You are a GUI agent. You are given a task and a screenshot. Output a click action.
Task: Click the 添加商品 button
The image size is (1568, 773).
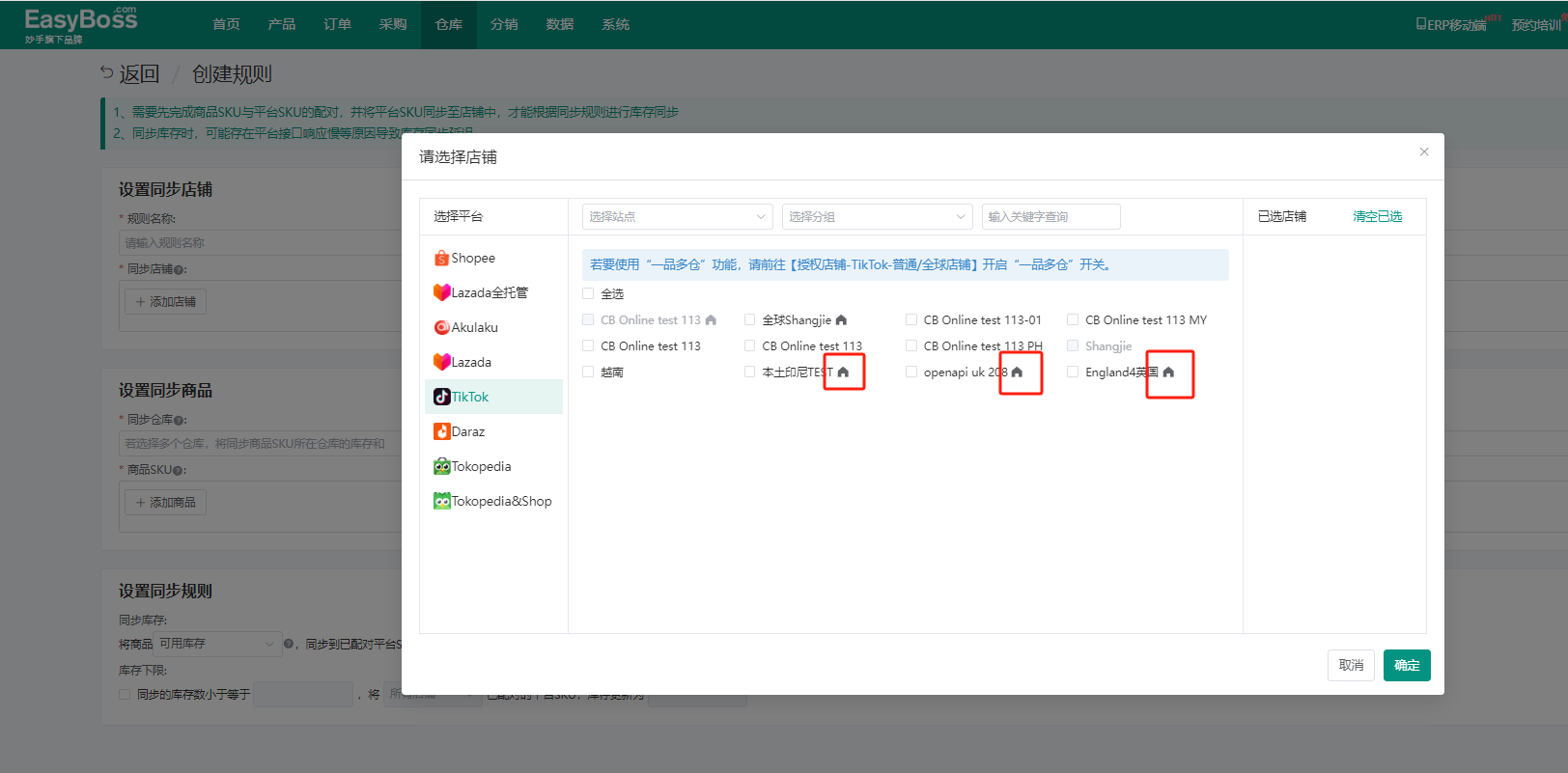tap(165, 503)
